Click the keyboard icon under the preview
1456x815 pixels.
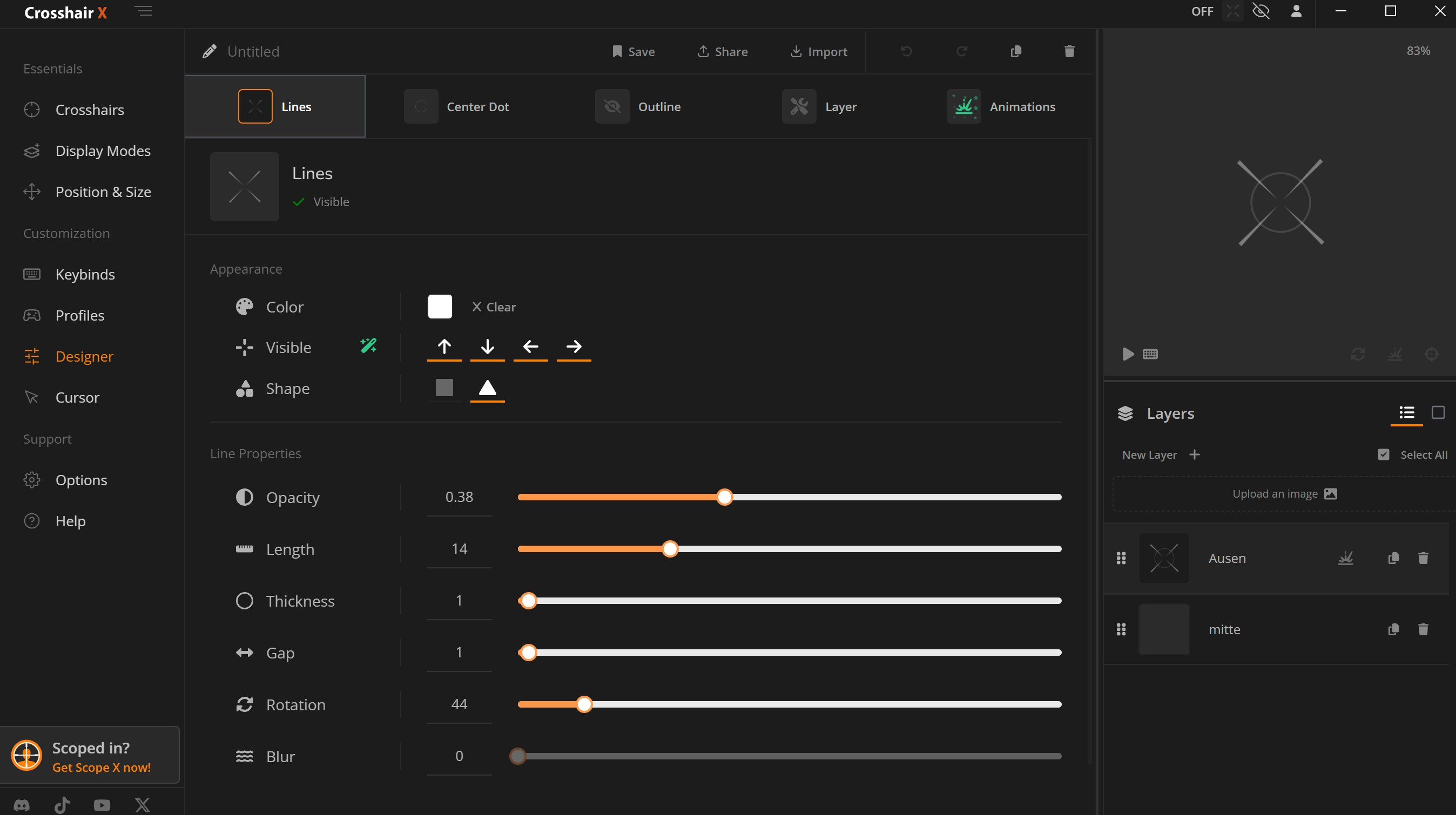(x=1150, y=354)
